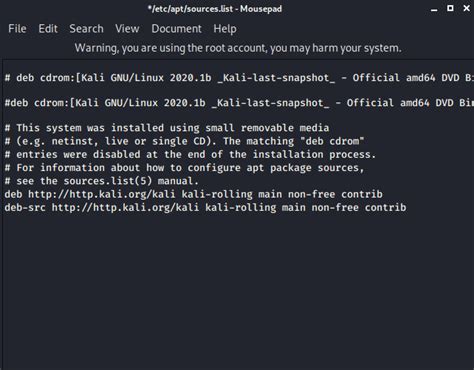This screenshot has width=474, height=370.
Task: Click the deb-src http.kali.org line
Action: click(x=205, y=207)
